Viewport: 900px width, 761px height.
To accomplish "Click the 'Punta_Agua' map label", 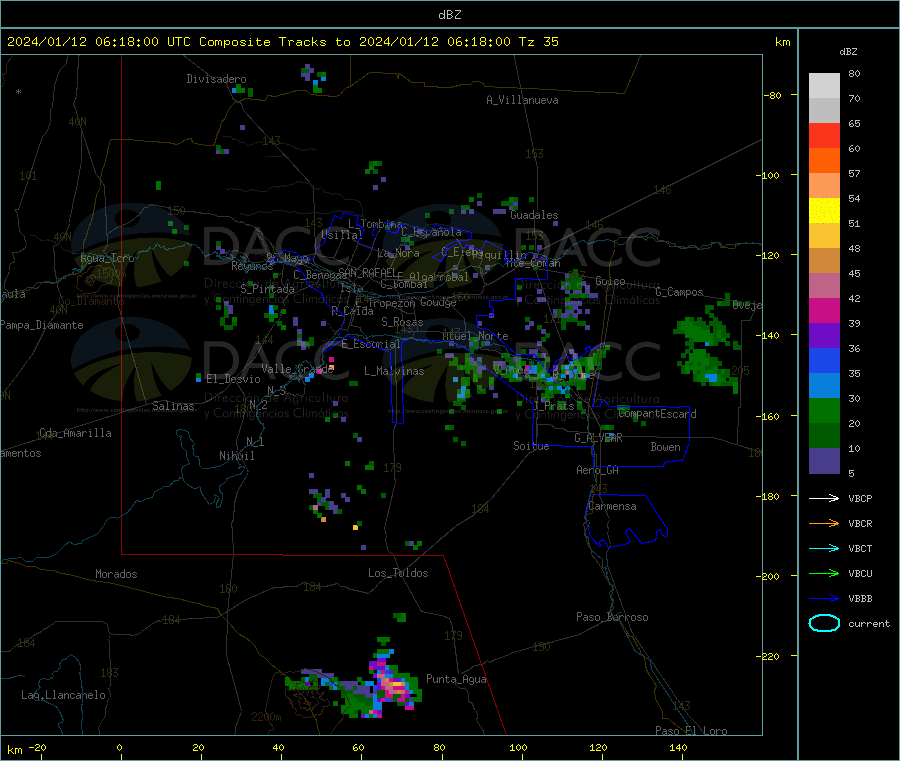I will (x=456, y=679).
